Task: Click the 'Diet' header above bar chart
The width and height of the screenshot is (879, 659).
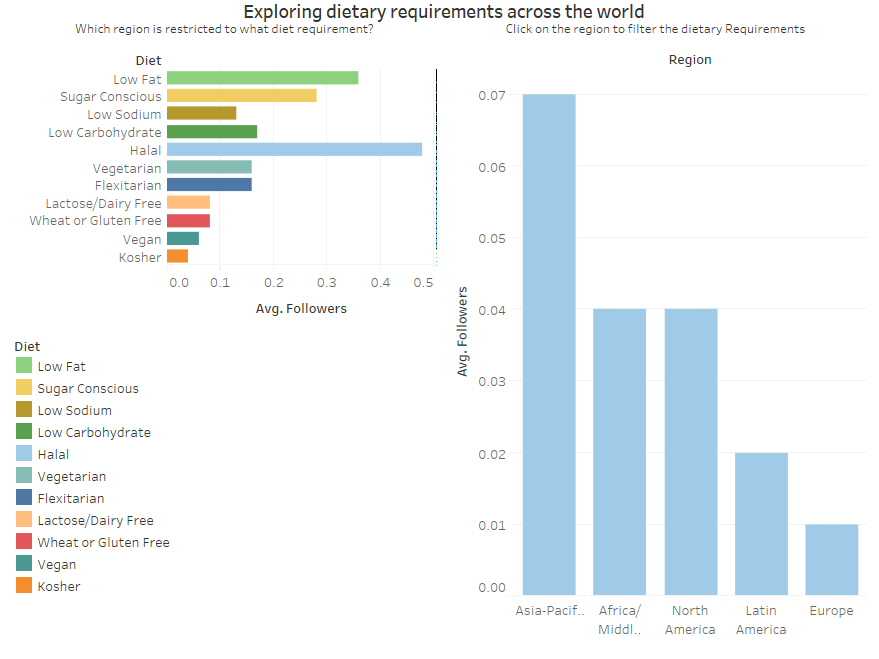Action: click(x=149, y=61)
